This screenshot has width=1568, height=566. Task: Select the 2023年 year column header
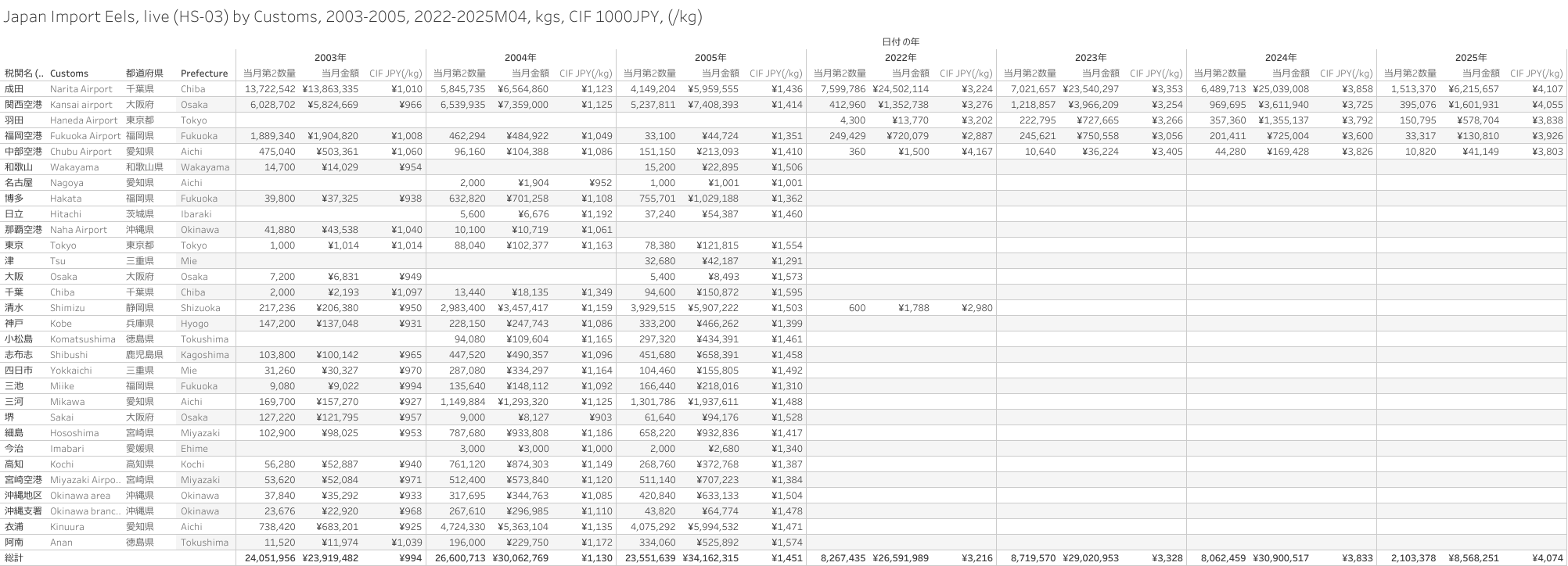(x=1091, y=58)
